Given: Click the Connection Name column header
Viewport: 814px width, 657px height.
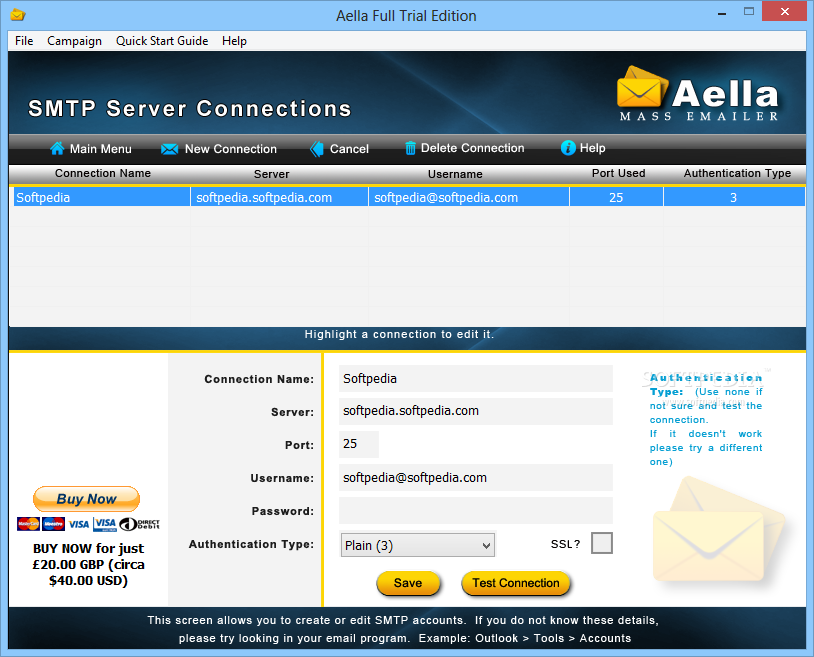Looking at the screenshot, I should (103, 173).
